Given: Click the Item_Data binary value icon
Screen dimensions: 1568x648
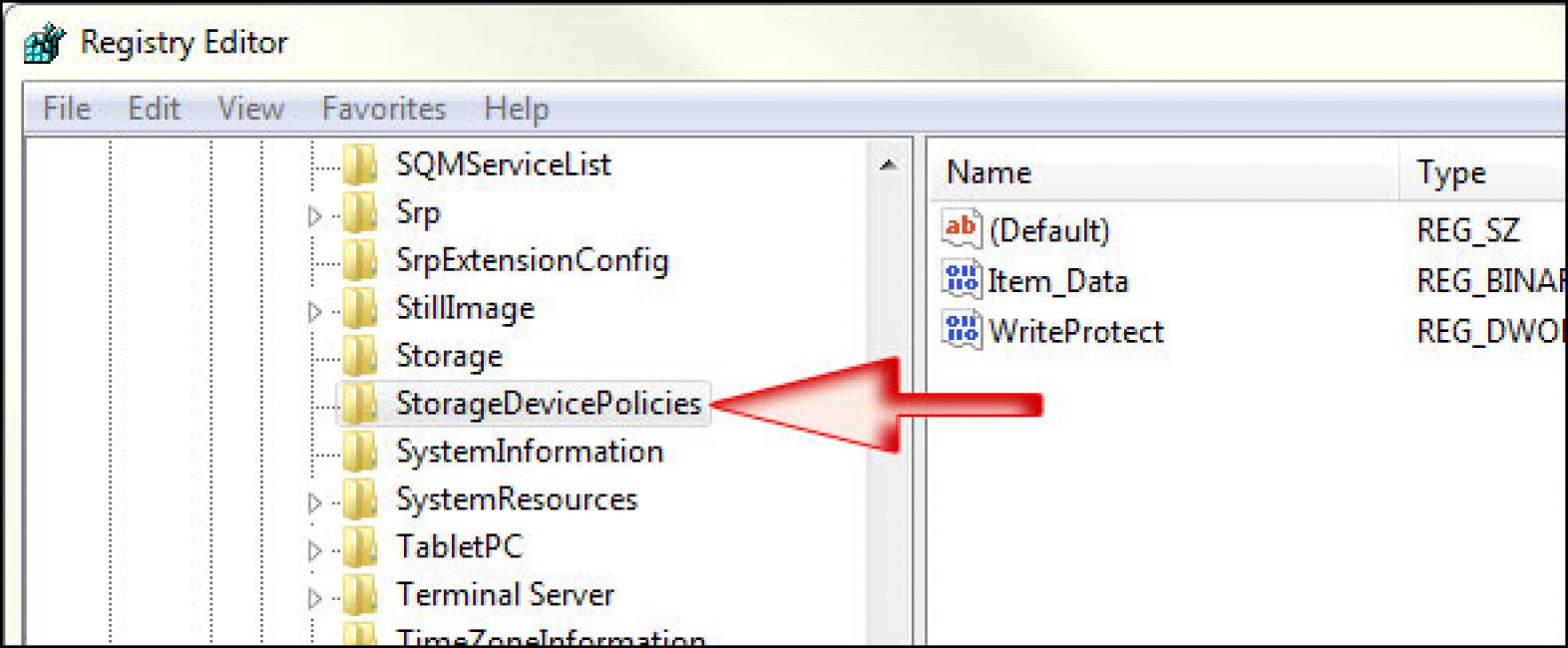Looking at the screenshot, I should (961, 280).
